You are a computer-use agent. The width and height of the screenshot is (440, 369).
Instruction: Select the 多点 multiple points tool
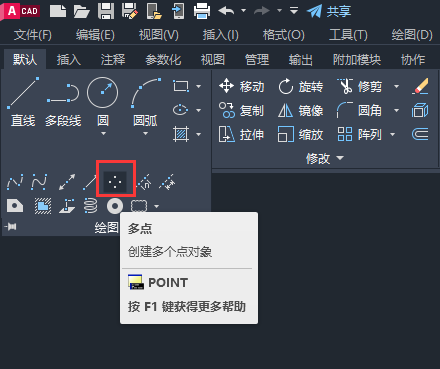115,182
